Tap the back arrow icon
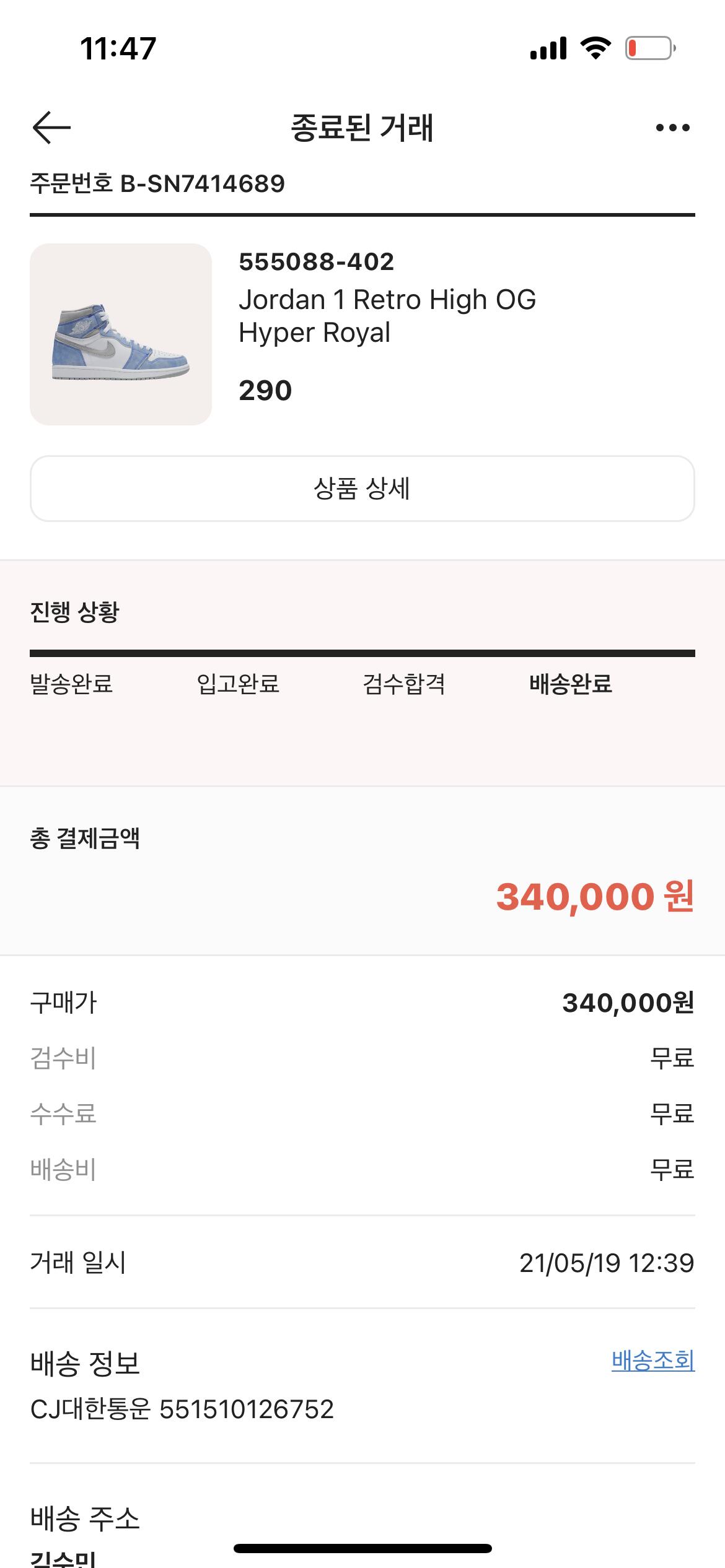725x1568 pixels. [x=51, y=128]
